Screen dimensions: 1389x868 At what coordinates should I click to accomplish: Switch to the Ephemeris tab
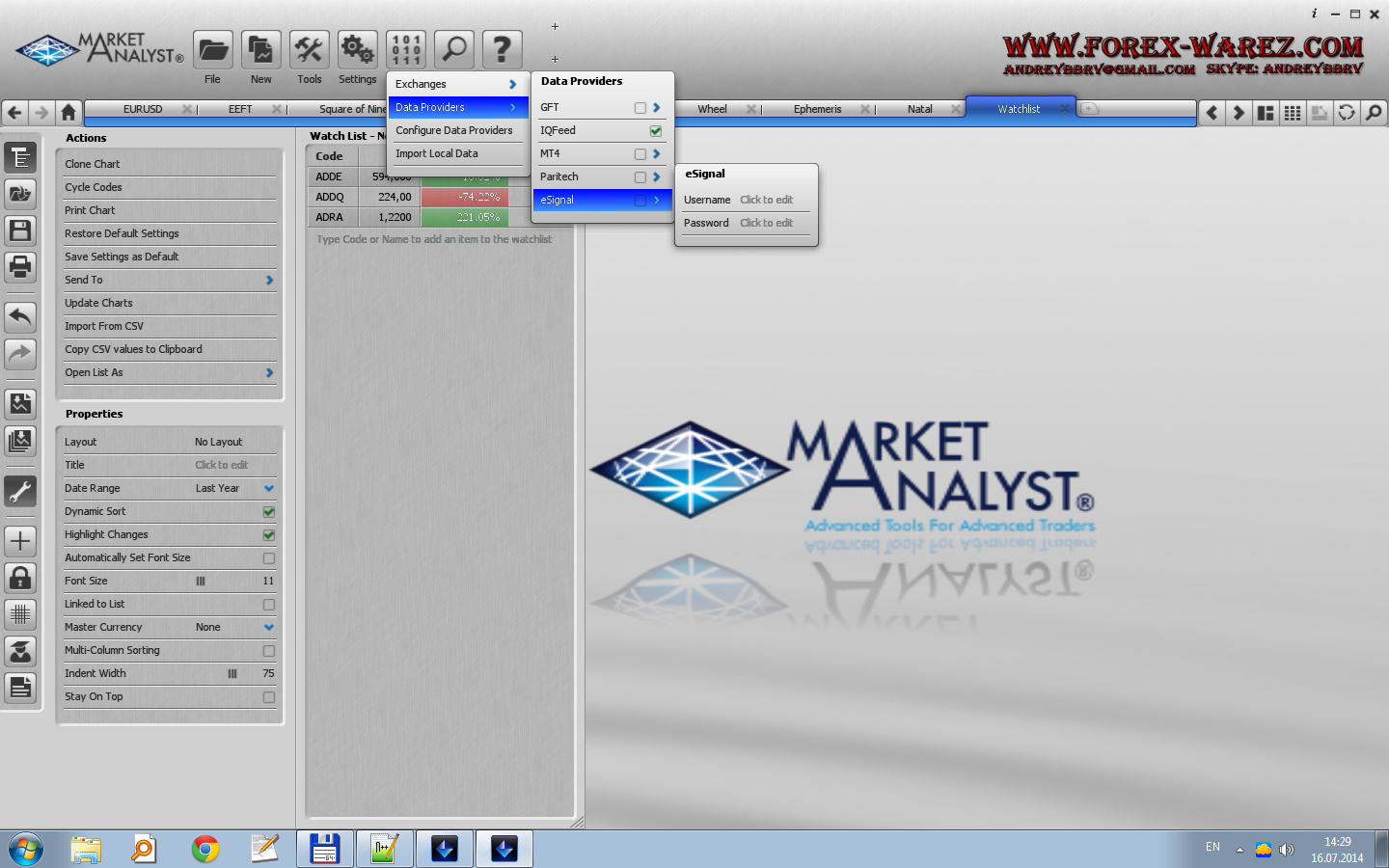[x=817, y=109]
